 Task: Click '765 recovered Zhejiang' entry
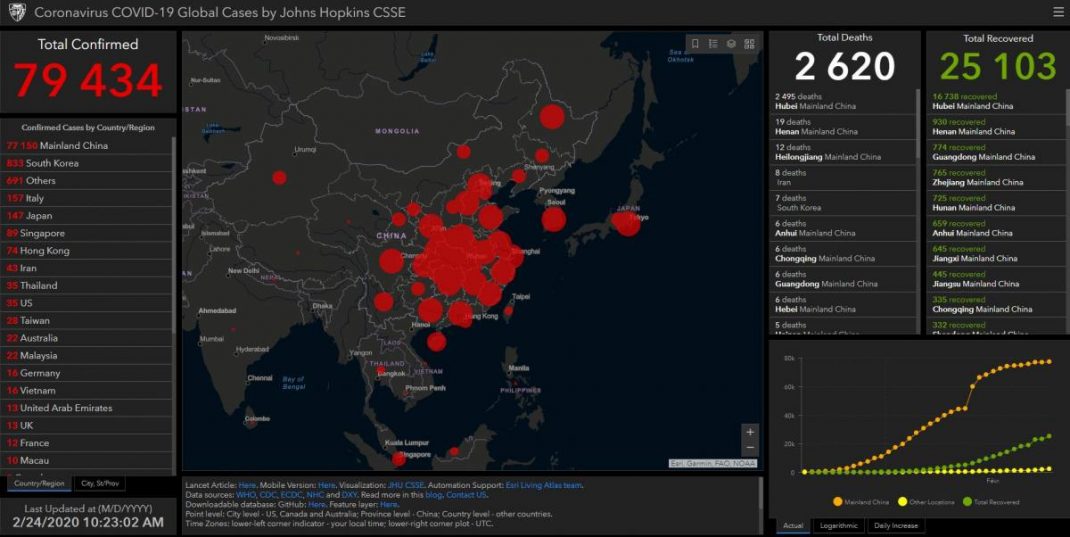click(995, 177)
